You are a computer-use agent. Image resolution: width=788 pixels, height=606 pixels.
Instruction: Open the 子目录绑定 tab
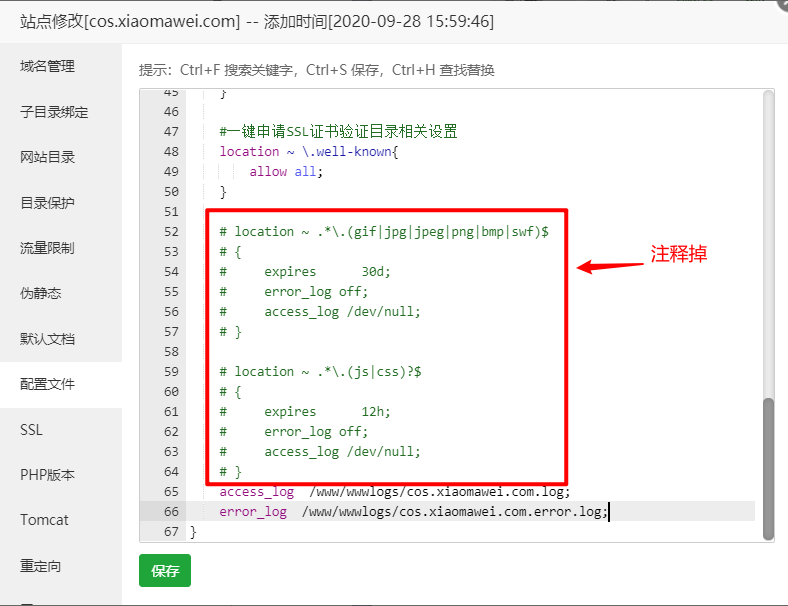coord(54,112)
